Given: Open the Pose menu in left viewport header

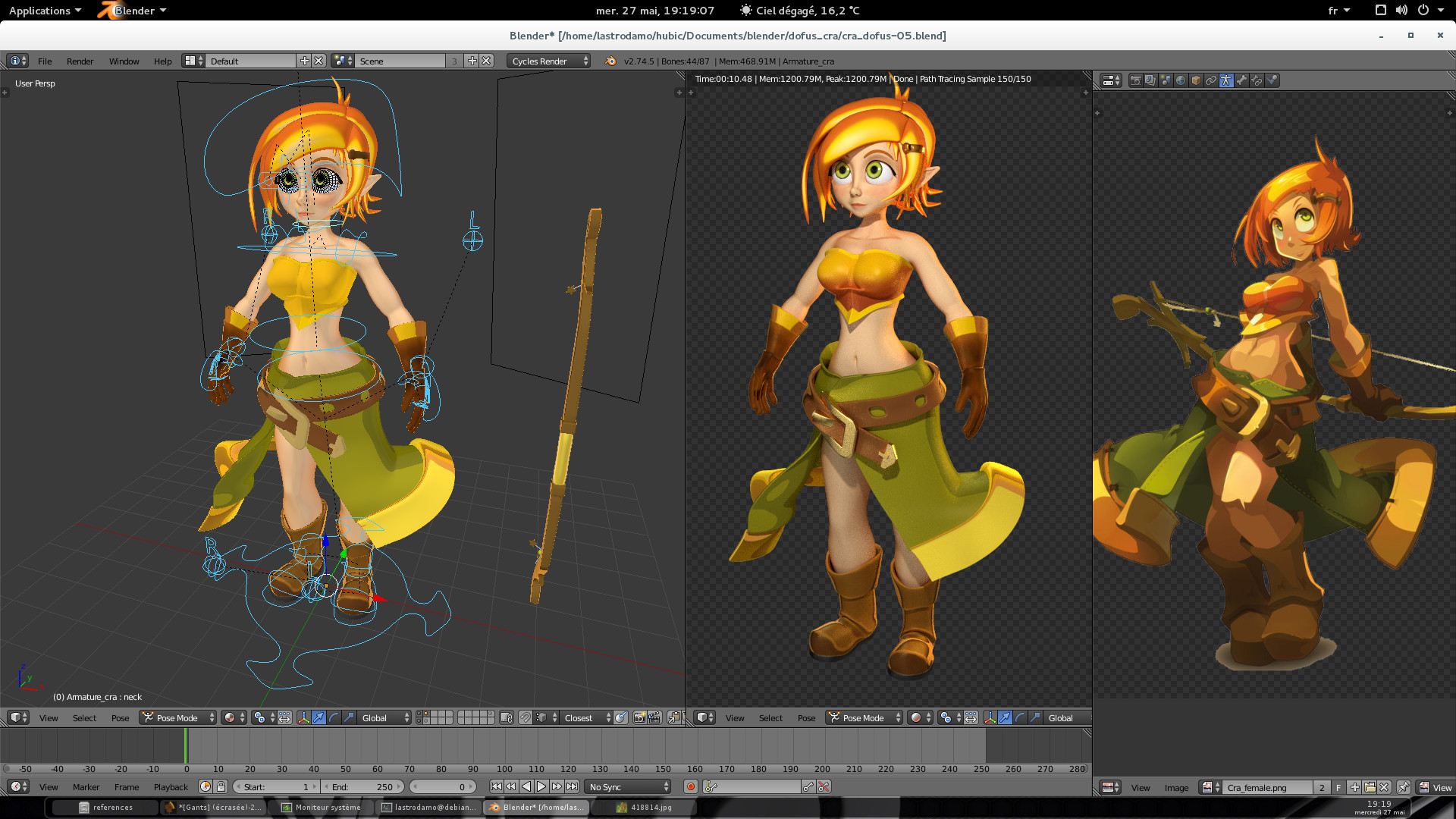Looking at the screenshot, I should pos(120,717).
